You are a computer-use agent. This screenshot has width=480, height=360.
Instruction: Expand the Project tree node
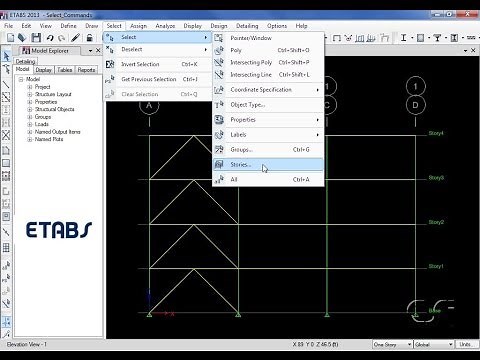coord(30,87)
